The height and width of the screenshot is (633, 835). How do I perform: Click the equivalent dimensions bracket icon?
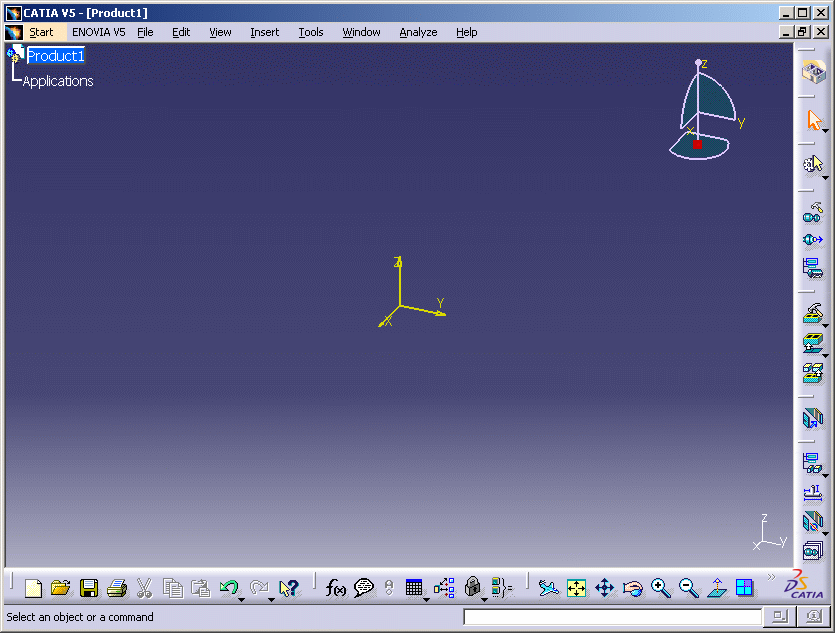[502, 588]
